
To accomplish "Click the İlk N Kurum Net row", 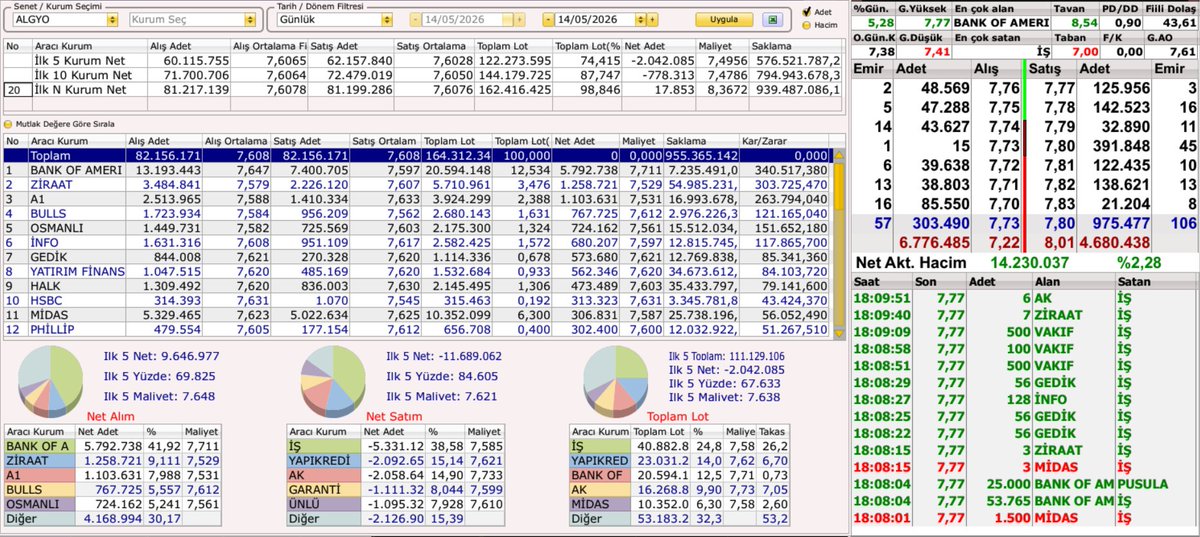I will 422,90.
